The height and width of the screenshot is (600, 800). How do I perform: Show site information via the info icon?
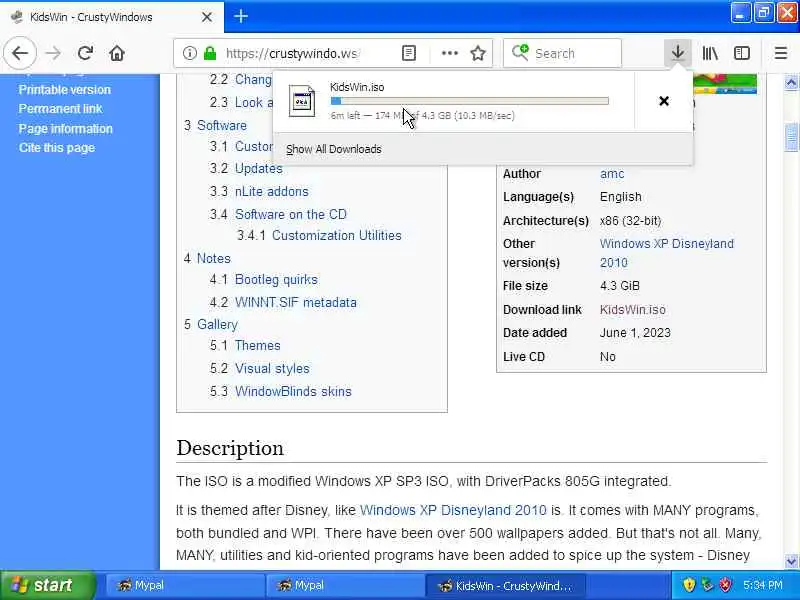[x=190, y=53]
